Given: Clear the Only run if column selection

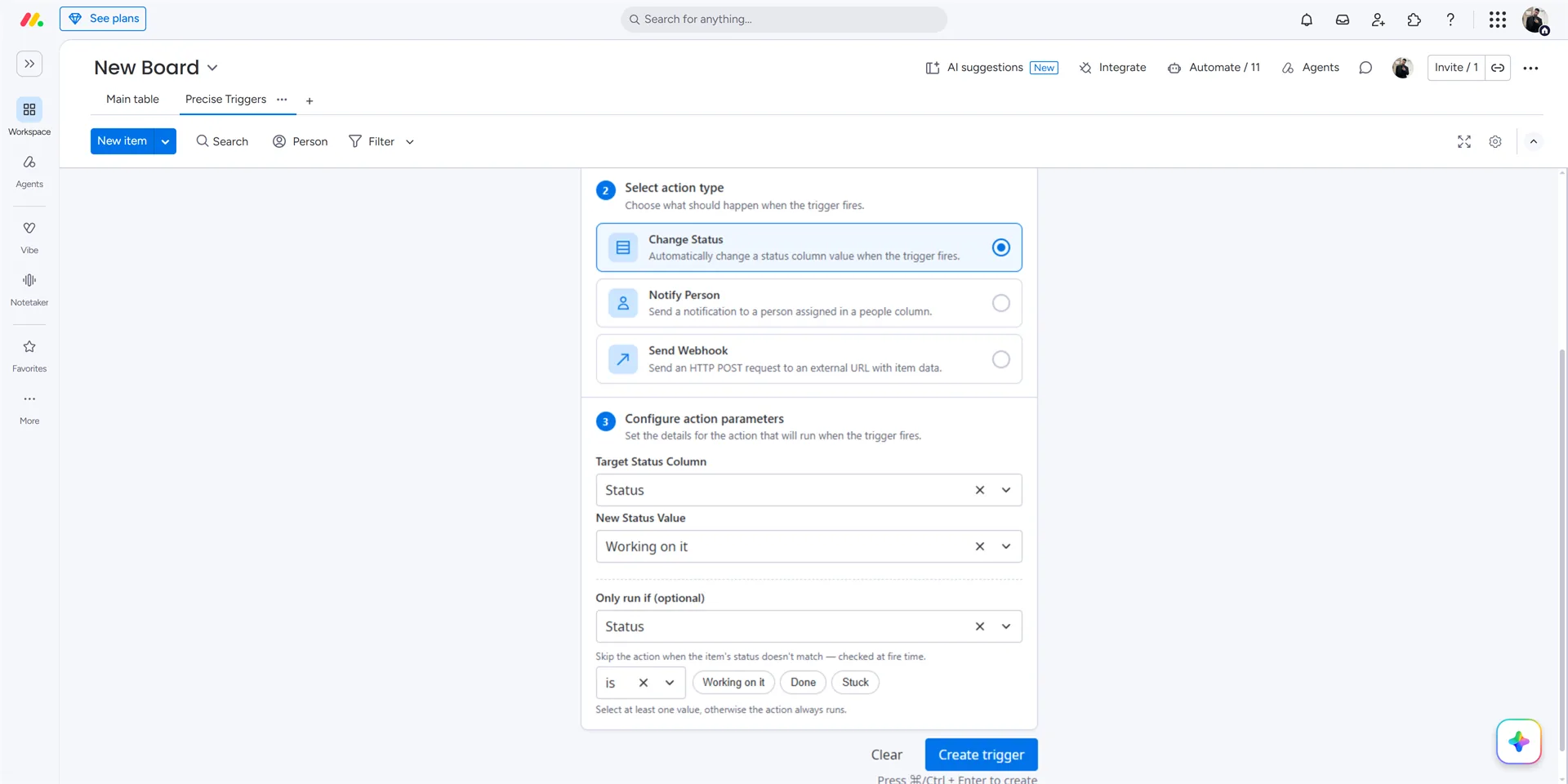Looking at the screenshot, I should (980, 626).
